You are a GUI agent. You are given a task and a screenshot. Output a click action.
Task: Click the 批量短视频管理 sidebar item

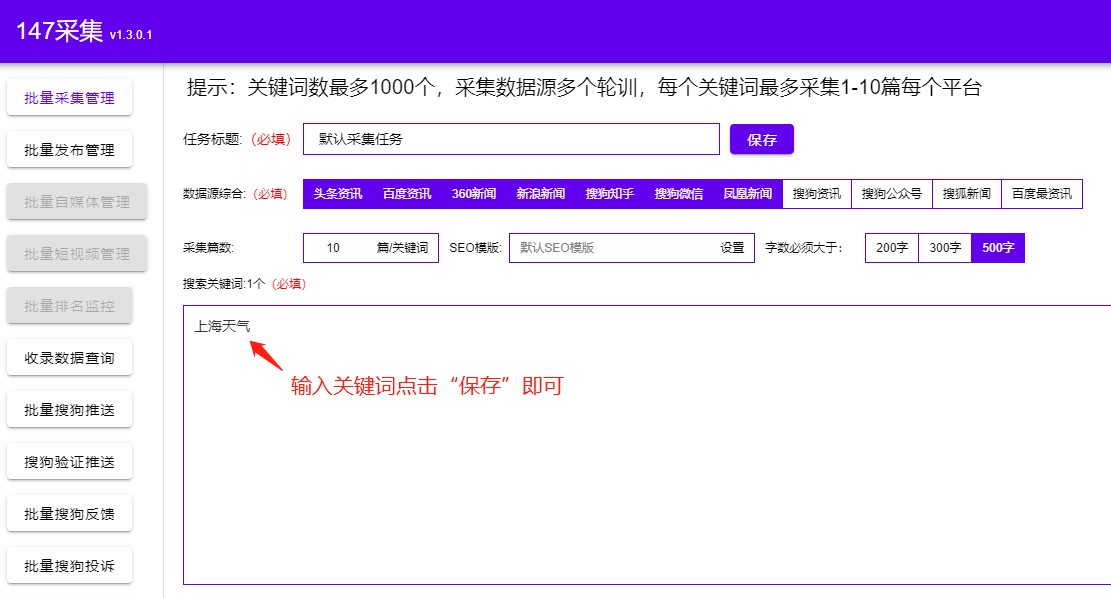[77, 254]
